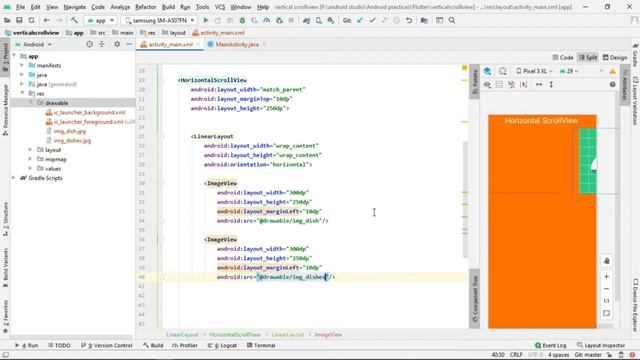Toggle pan hand tool in preview
Screen dimensions: 640x360
tap(607, 261)
